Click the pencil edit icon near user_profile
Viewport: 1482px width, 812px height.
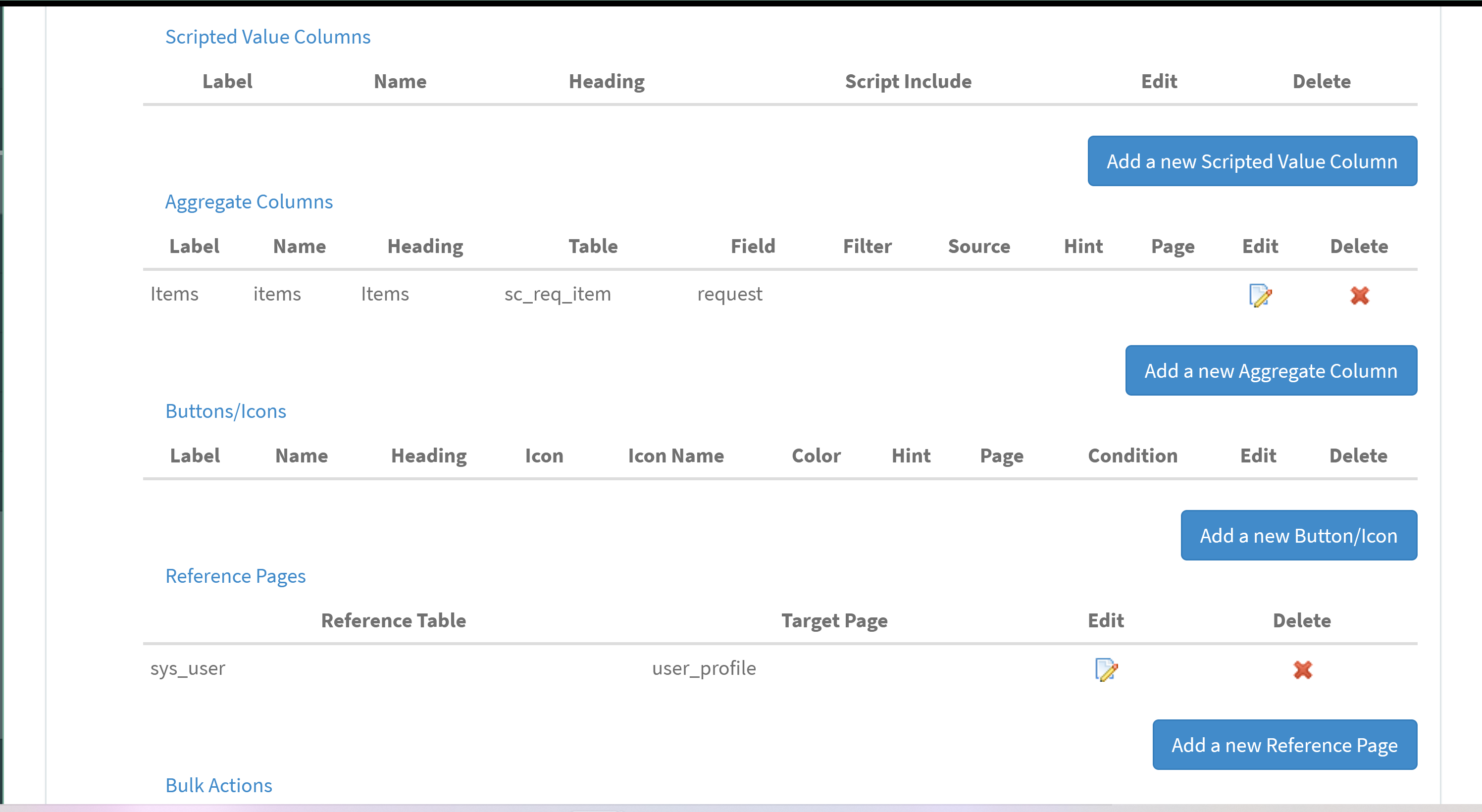1106,669
